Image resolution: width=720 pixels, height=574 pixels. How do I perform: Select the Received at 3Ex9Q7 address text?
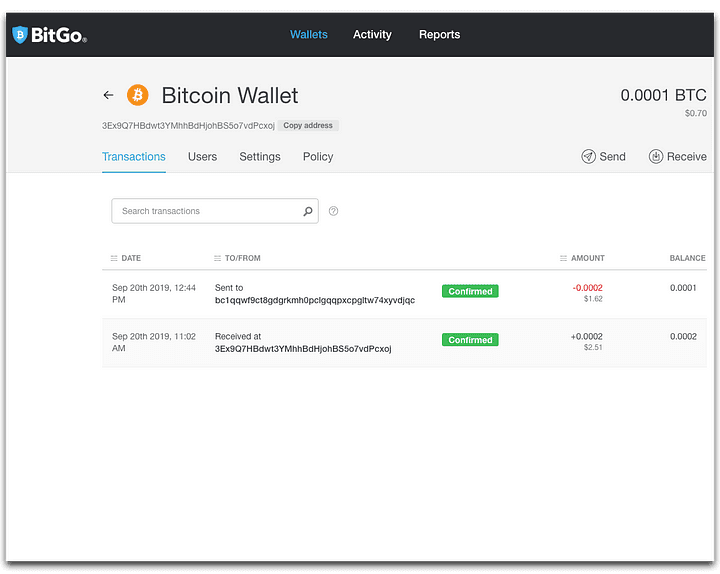(x=303, y=349)
